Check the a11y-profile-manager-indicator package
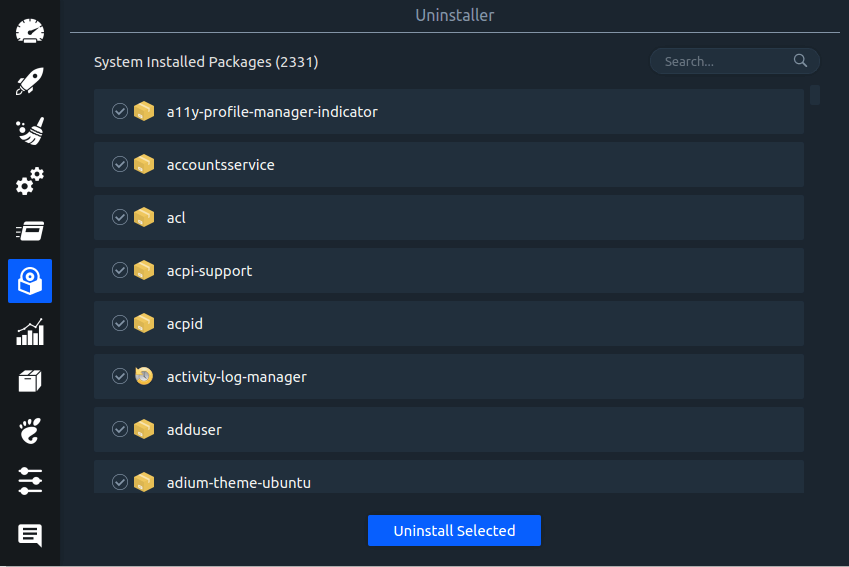 coord(120,111)
